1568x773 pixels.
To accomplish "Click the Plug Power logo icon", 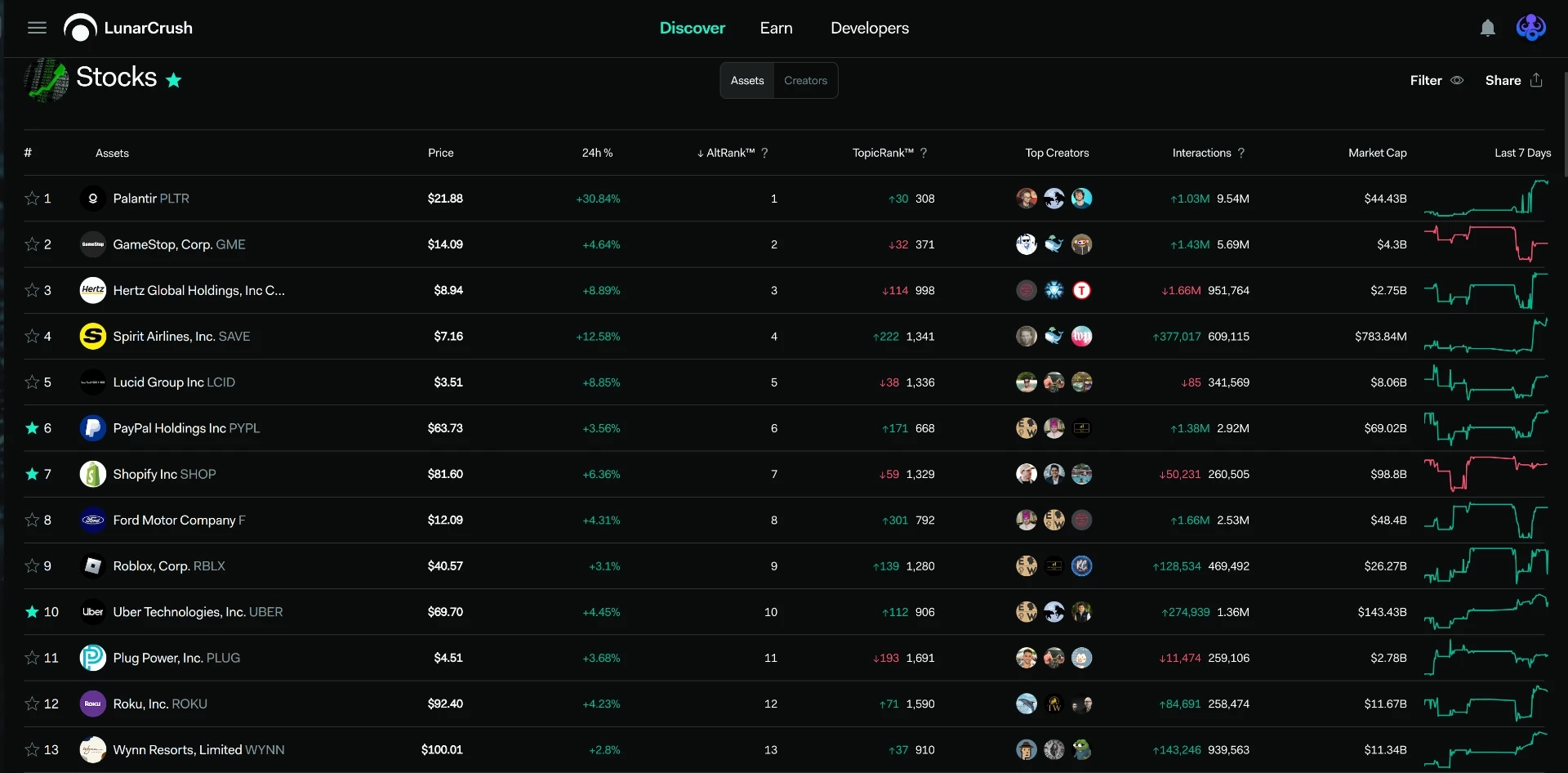I will [x=93, y=658].
